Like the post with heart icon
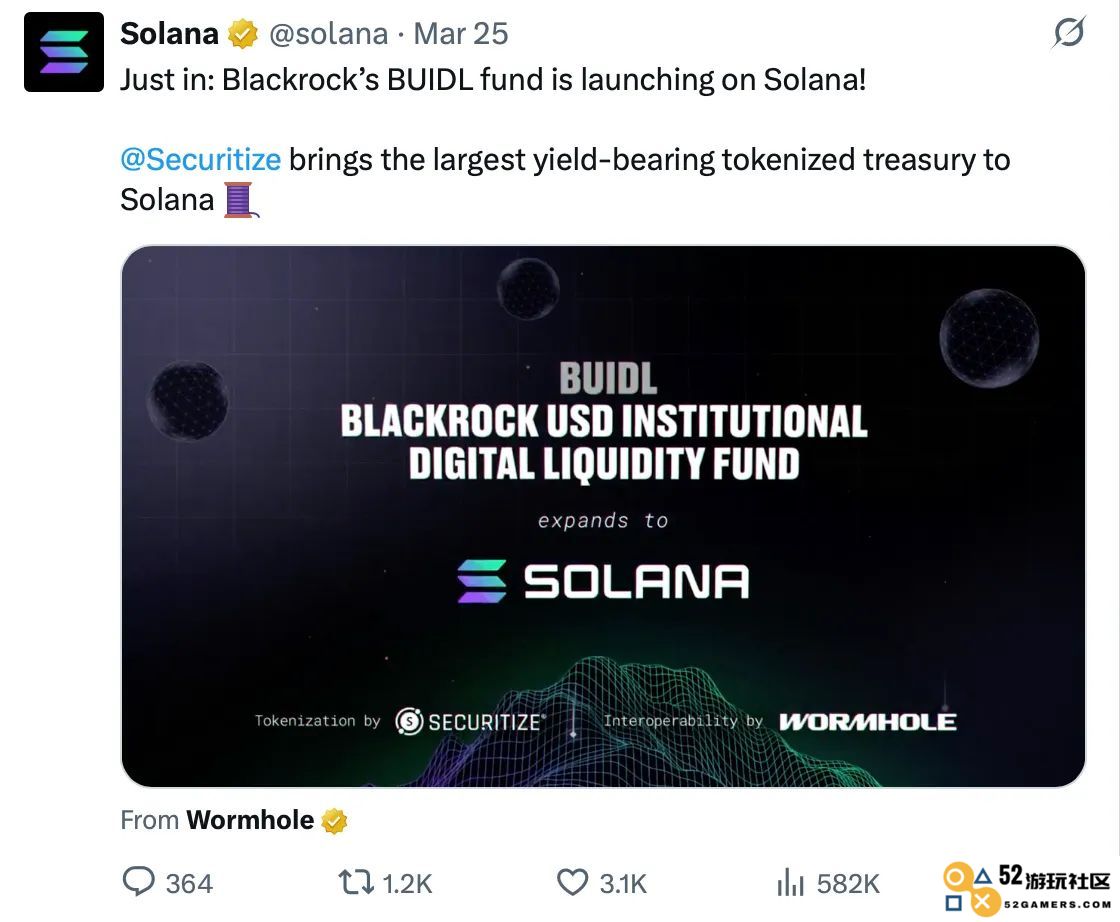Viewport: 1120px width, 922px height. click(572, 882)
